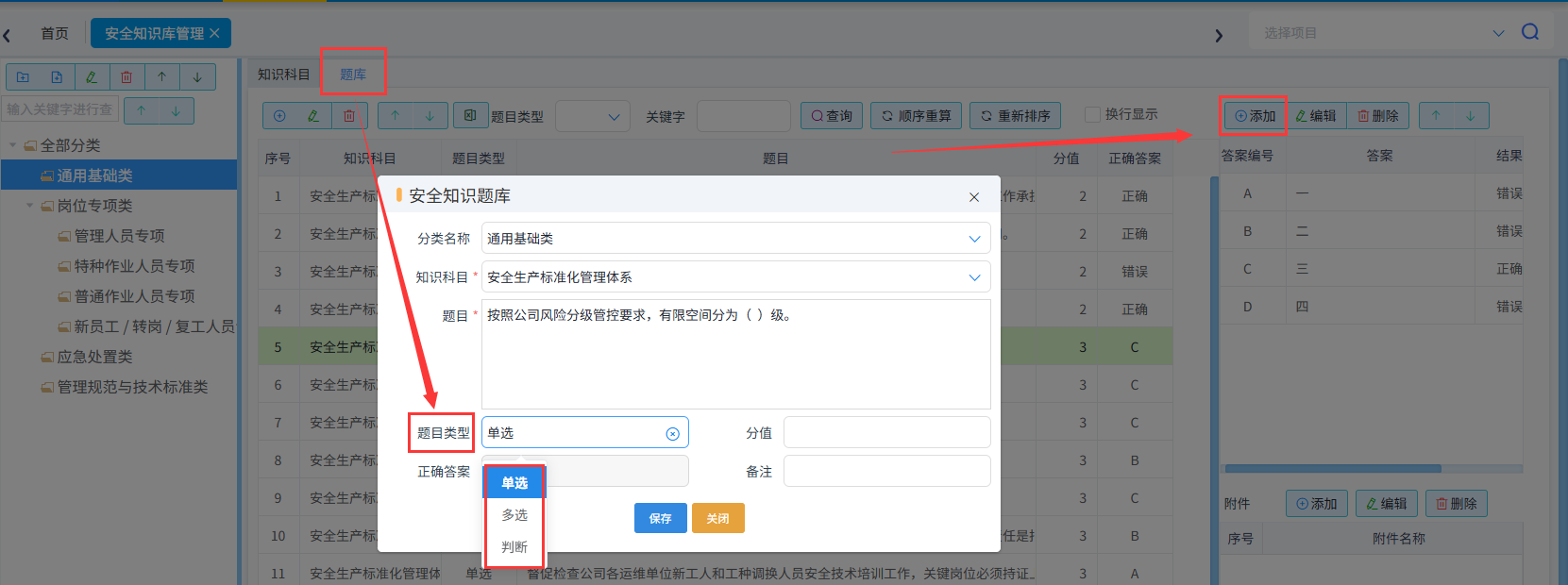1568x585 pixels.
Task: Jump to previous search match in category tree
Action: click(141, 110)
